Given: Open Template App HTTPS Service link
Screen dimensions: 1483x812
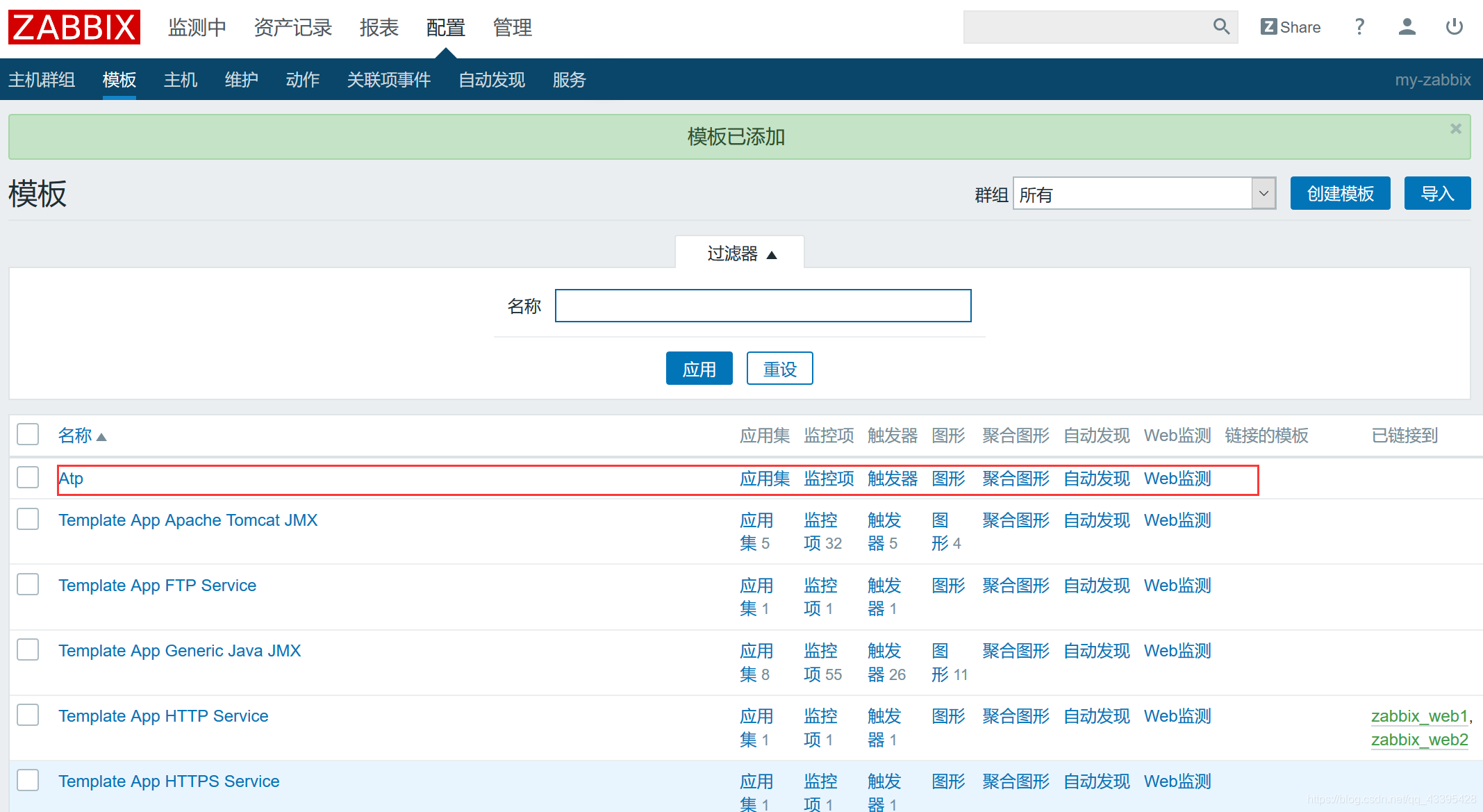Looking at the screenshot, I should click(169, 781).
